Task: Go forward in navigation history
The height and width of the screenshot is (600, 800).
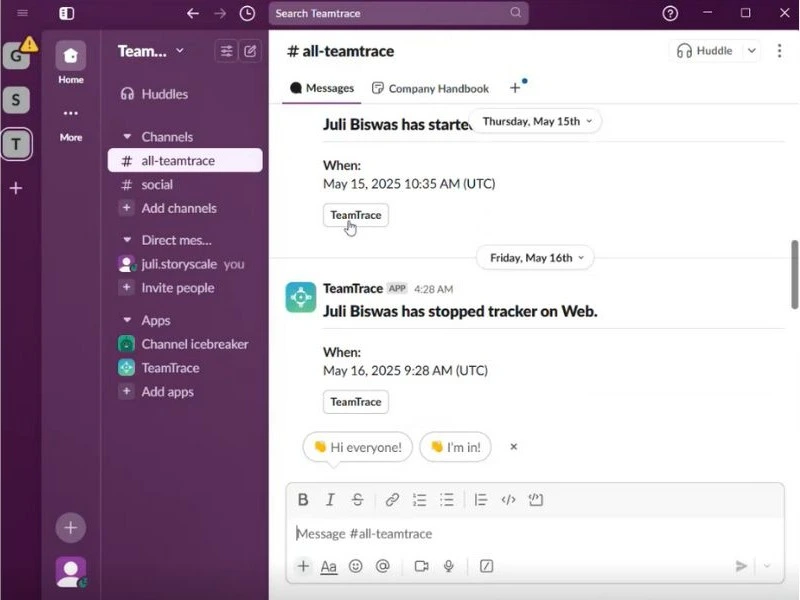Action: pos(220,13)
